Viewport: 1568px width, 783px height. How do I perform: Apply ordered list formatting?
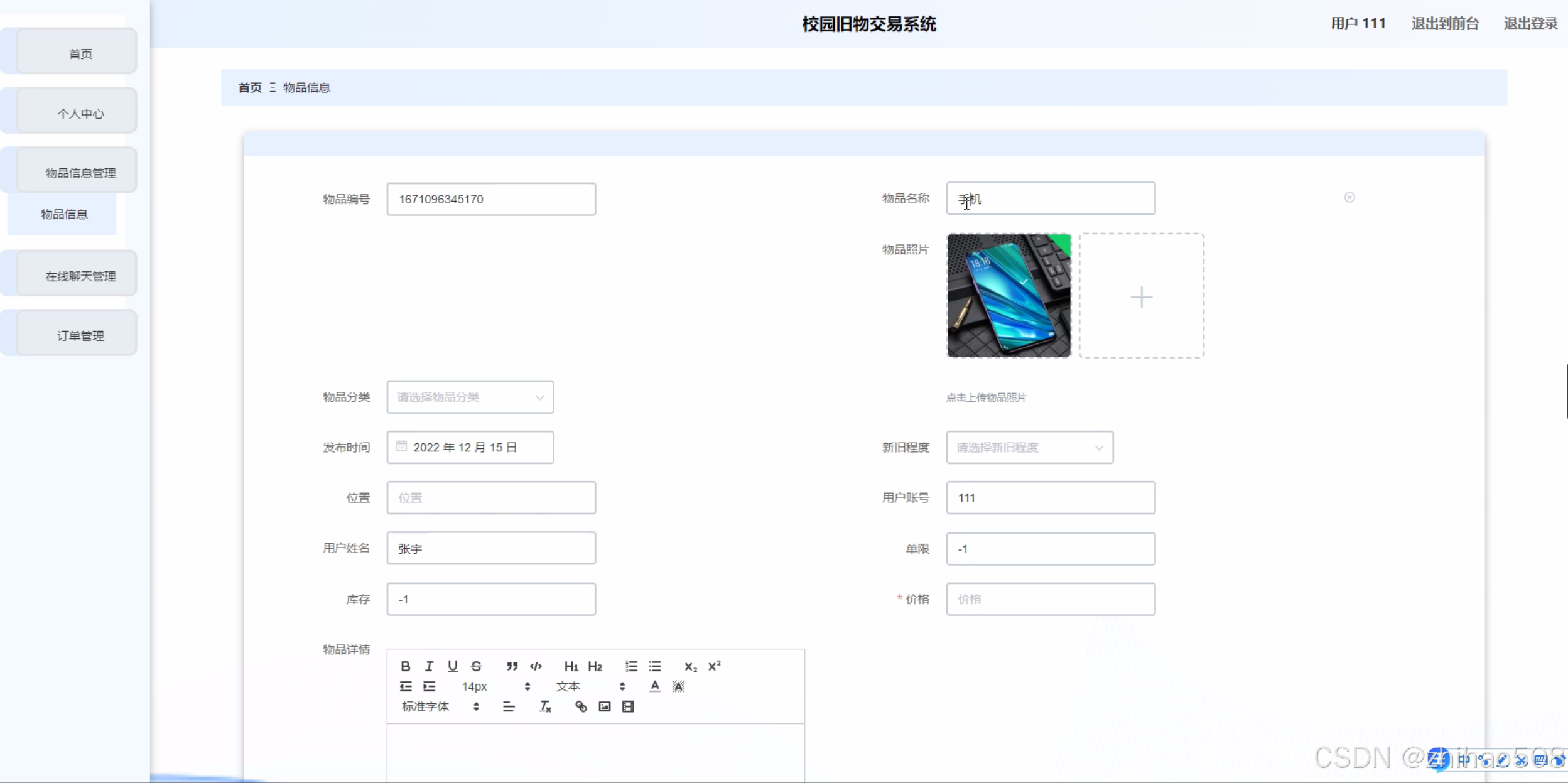631,666
